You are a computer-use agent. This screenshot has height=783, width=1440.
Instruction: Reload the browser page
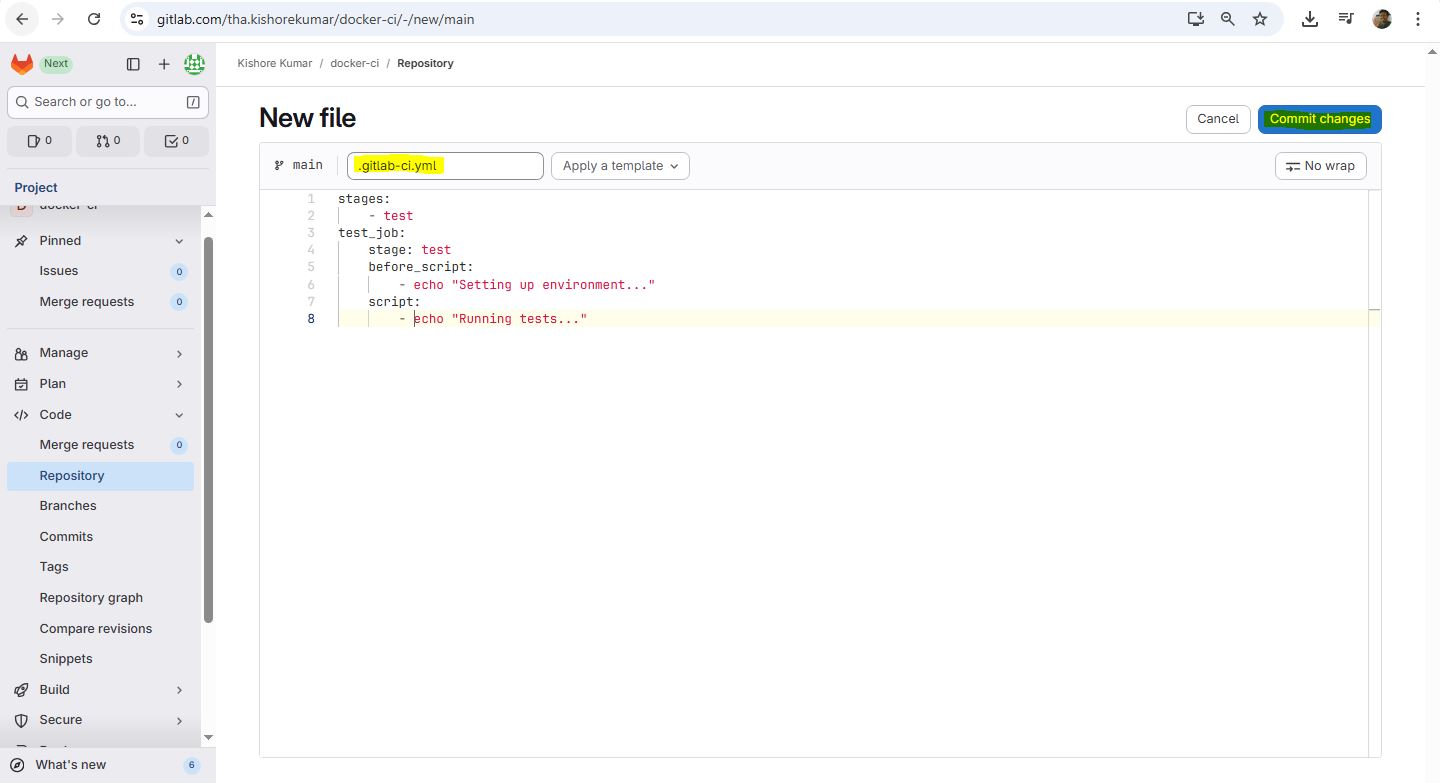click(x=93, y=19)
